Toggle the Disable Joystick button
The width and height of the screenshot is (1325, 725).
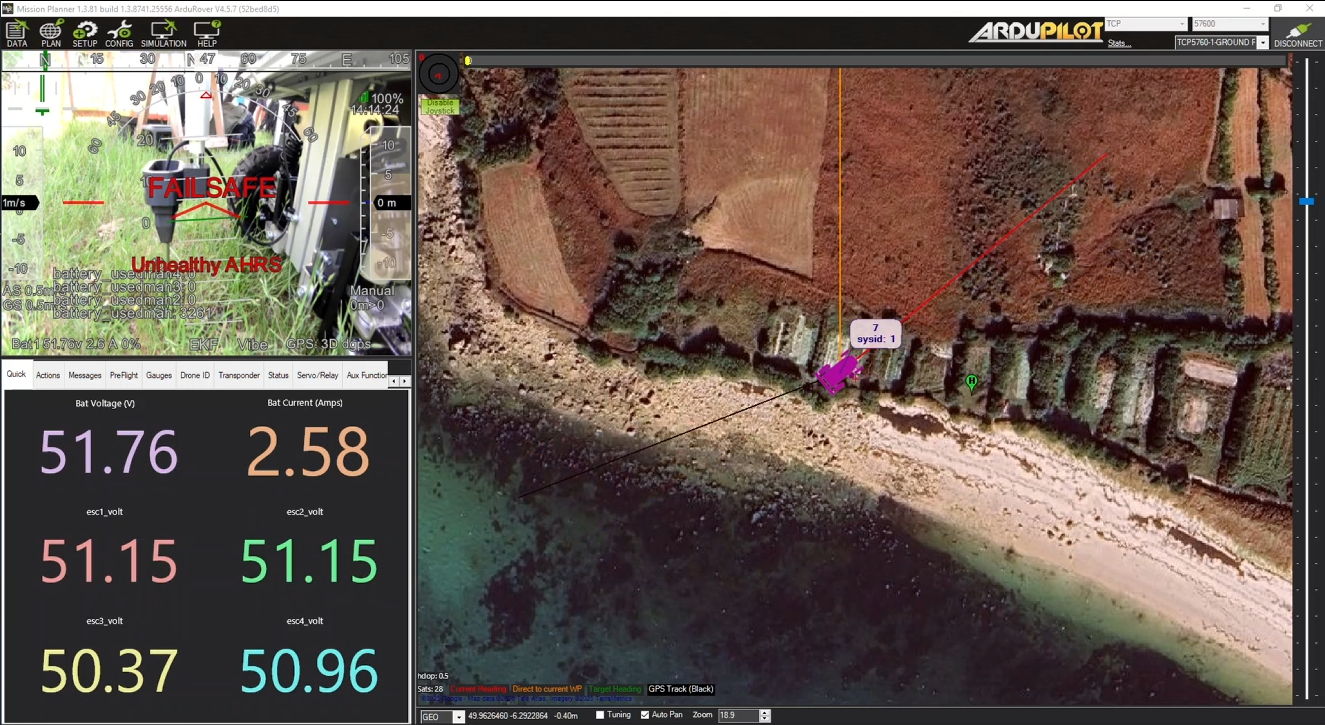(x=439, y=106)
